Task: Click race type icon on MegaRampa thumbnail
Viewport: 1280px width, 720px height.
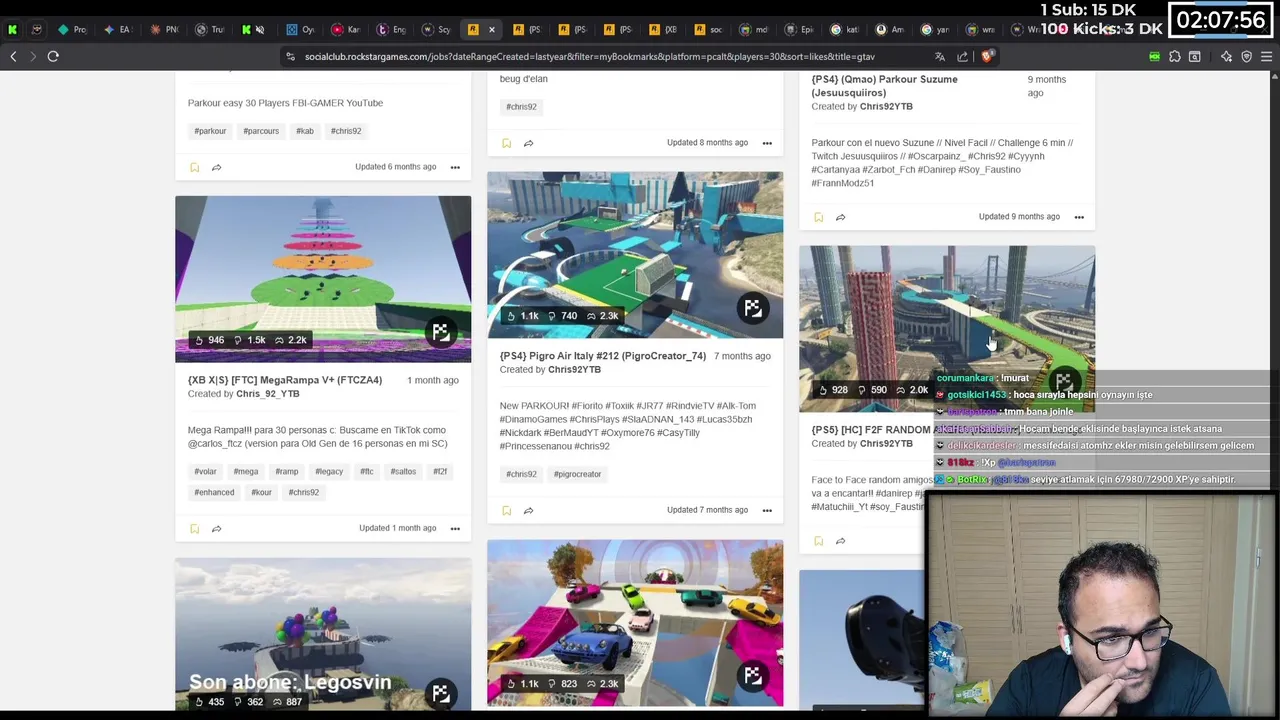Action: (441, 332)
